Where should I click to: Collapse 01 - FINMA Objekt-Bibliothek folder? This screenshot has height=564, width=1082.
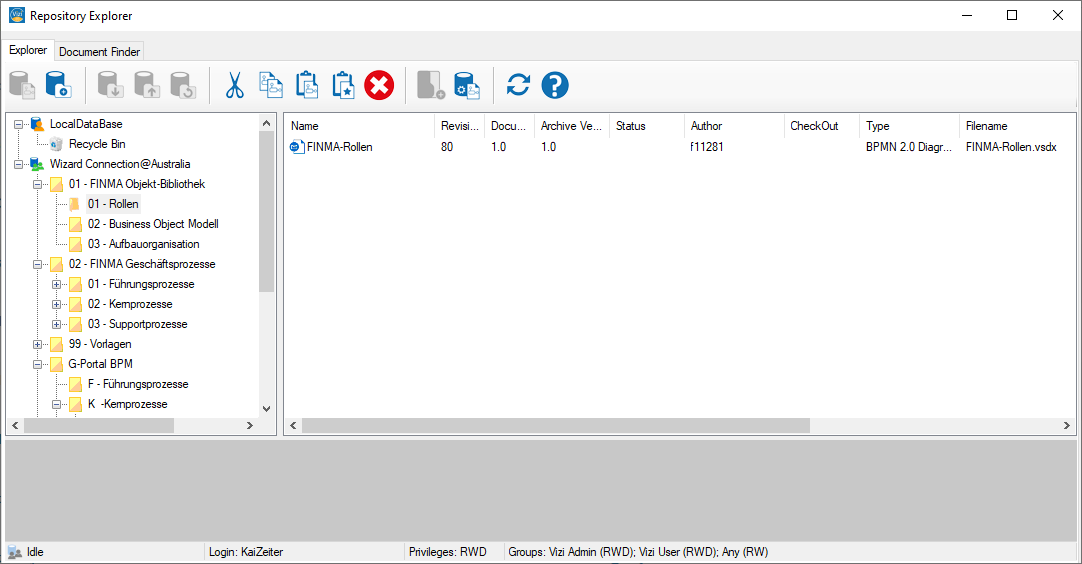[38, 184]
